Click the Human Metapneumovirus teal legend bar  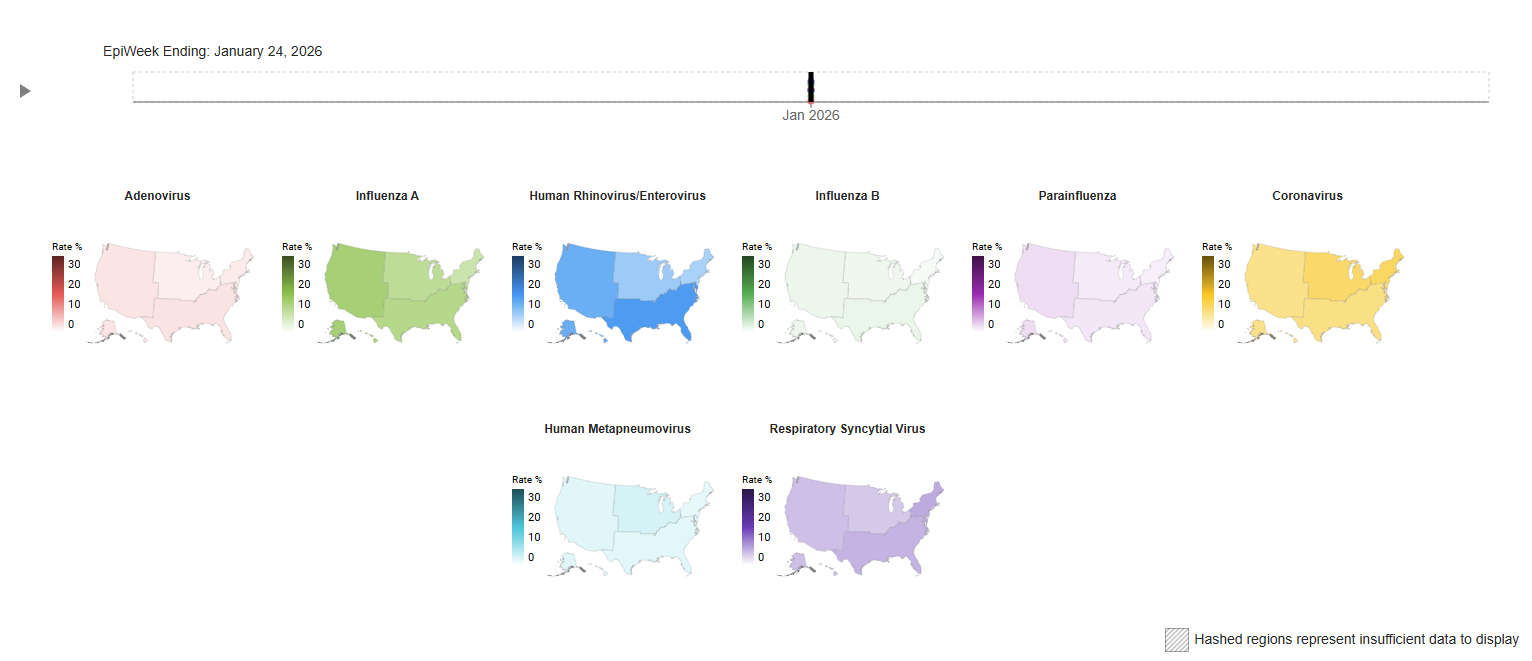[518, 525]
